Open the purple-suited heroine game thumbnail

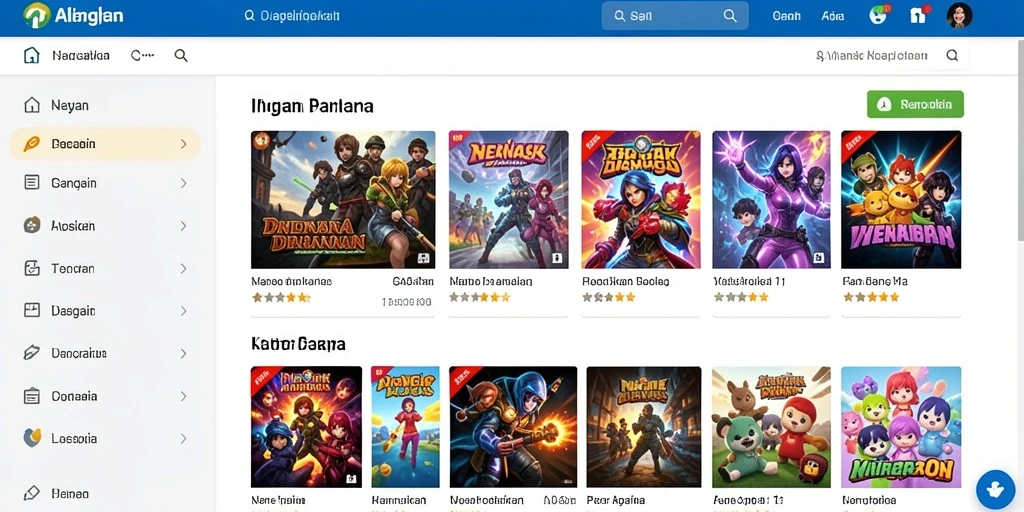tap(771, 200)
